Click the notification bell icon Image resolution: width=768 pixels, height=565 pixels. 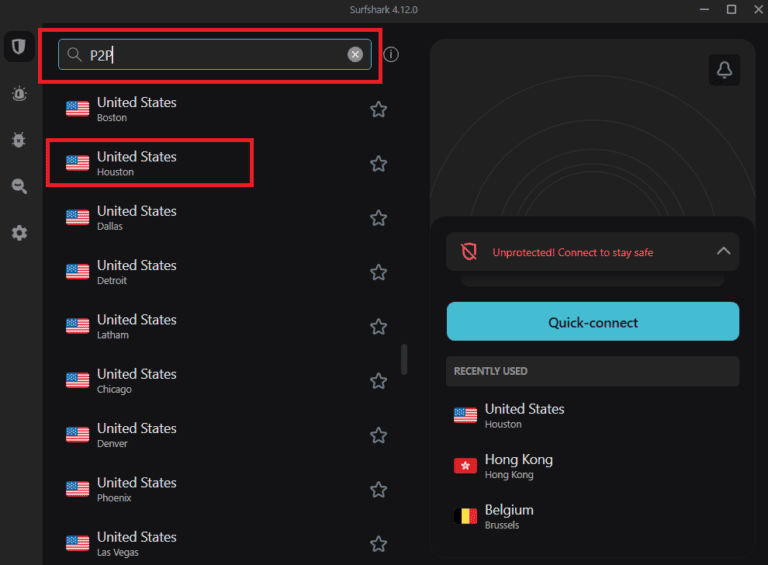724,70
